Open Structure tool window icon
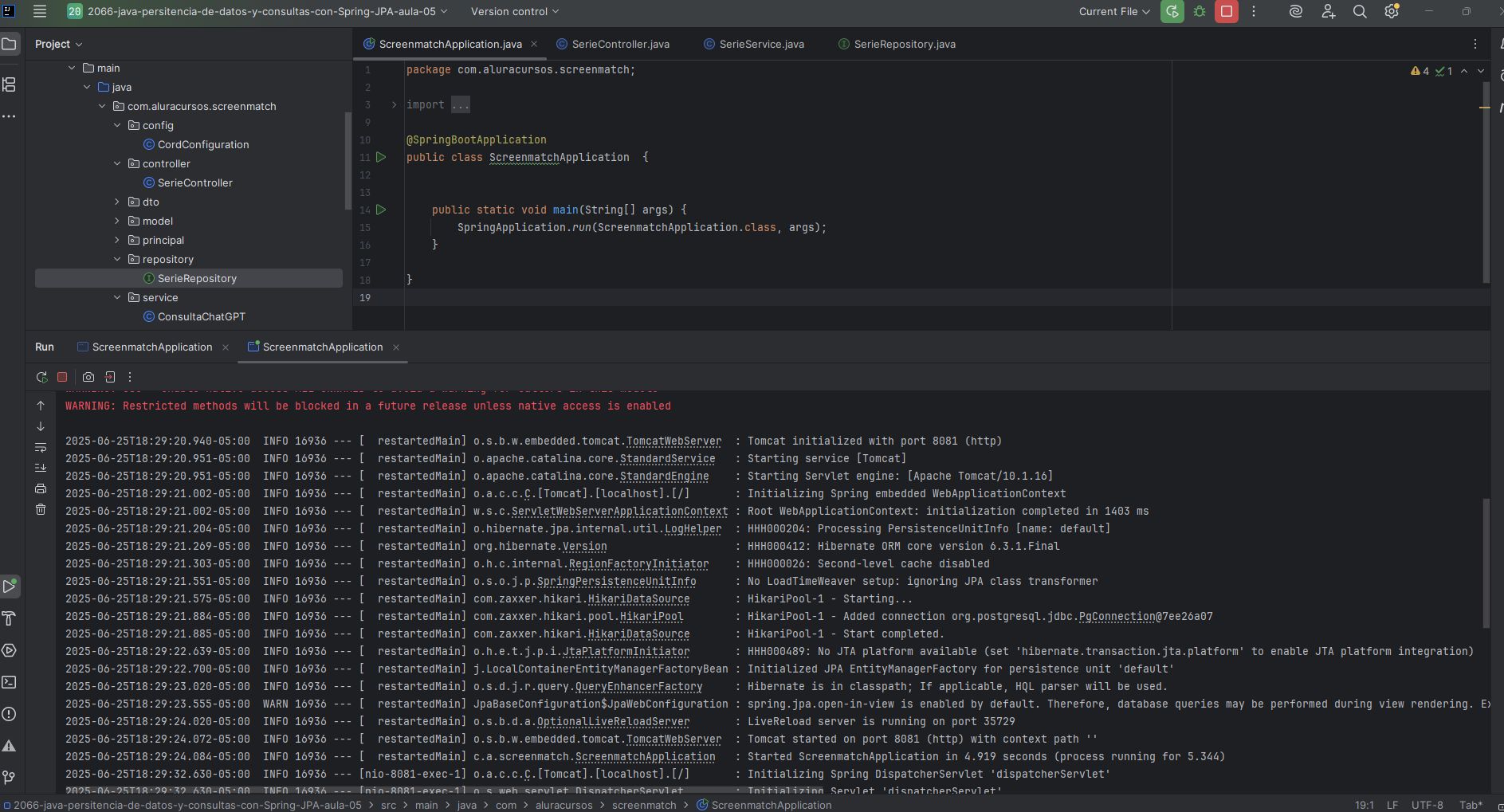The height and width of the screenshot is (812, 1504). (x=10, y=84)
